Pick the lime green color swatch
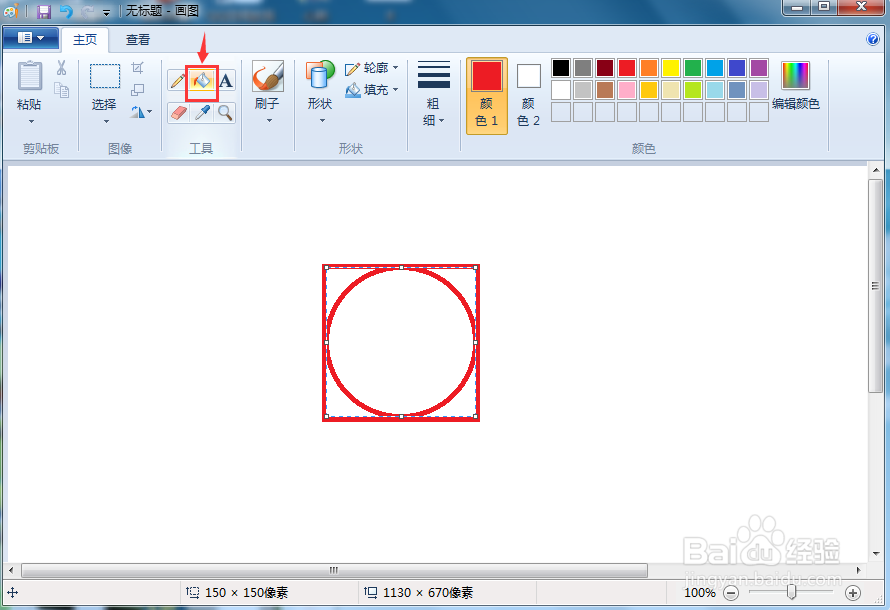Screen dimensions: 890x610 pyautogui.click(x=692, y=90)
